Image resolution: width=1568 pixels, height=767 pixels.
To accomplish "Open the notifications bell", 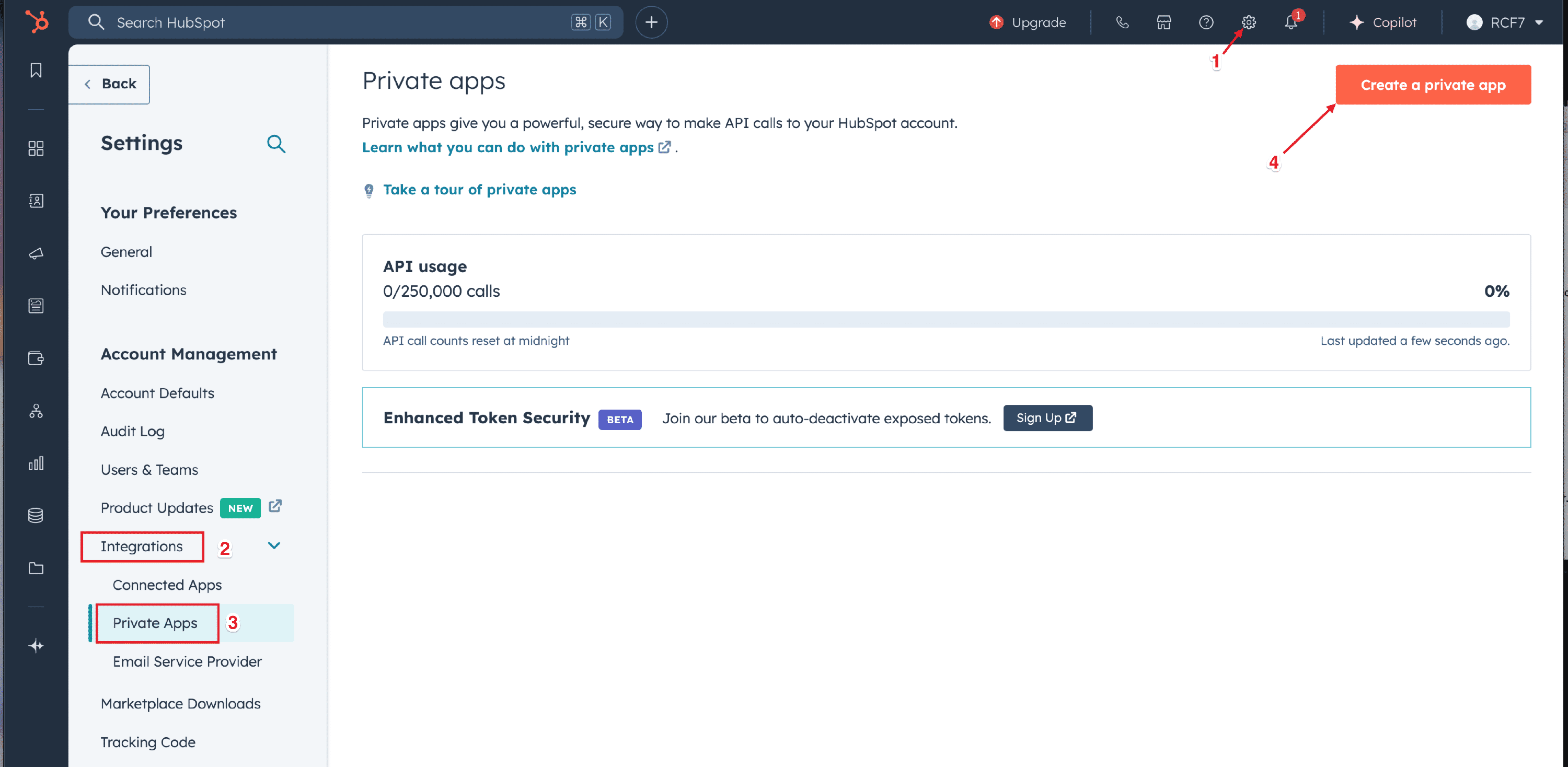I will pyautogui.click(x=1290, y=22).
